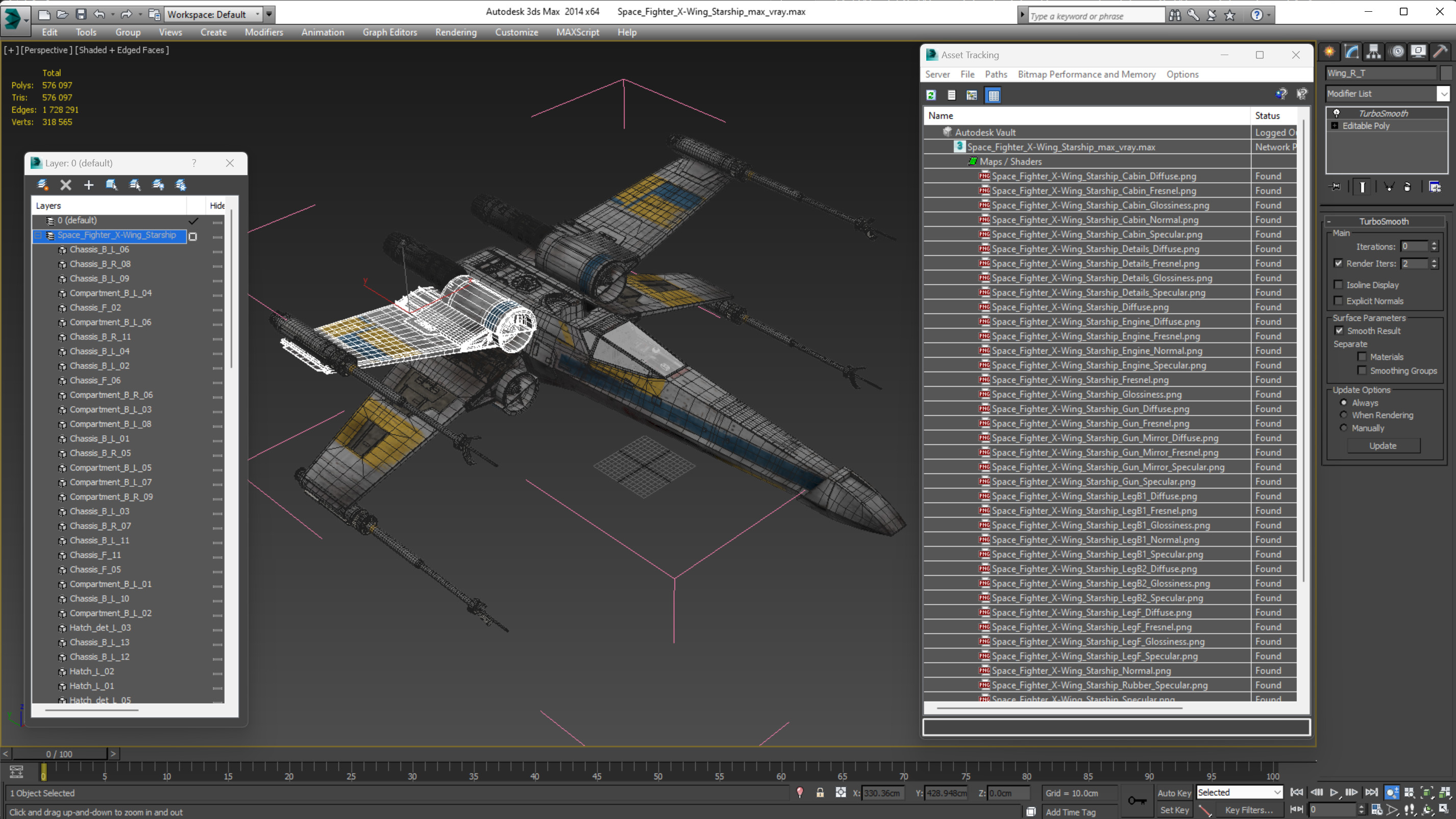Enable Explicit Normals checkbox
The image size is (1456, 819).
[x=1339, y=301]
